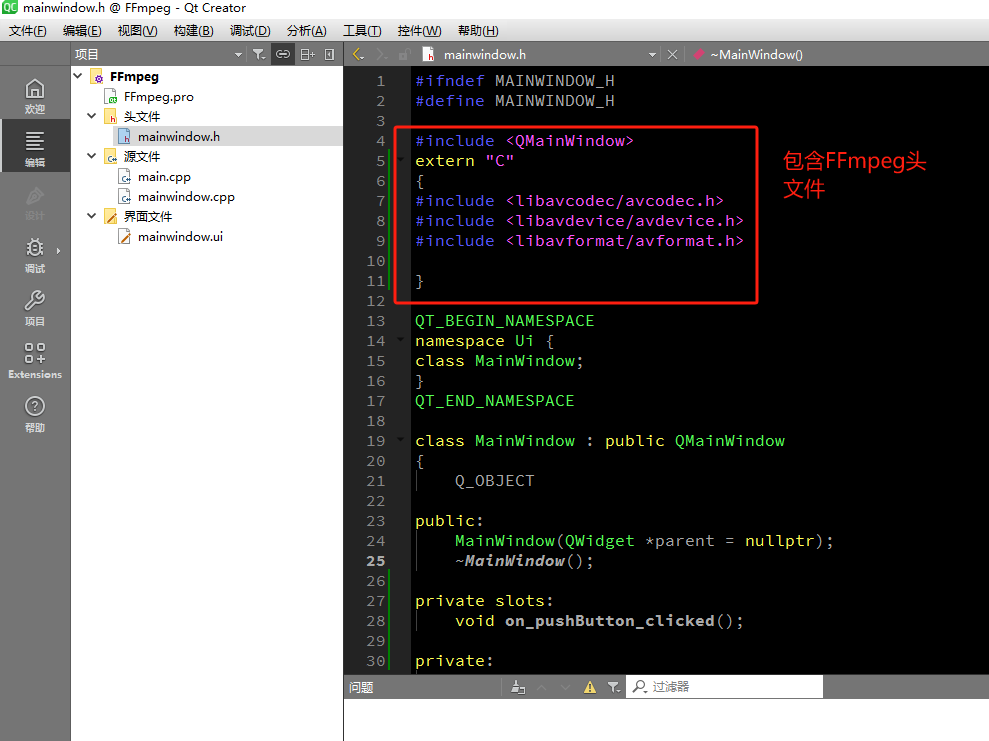Click the filter tree funnel icon
This screenshot has width=989, height=741.
click(259, 55)
